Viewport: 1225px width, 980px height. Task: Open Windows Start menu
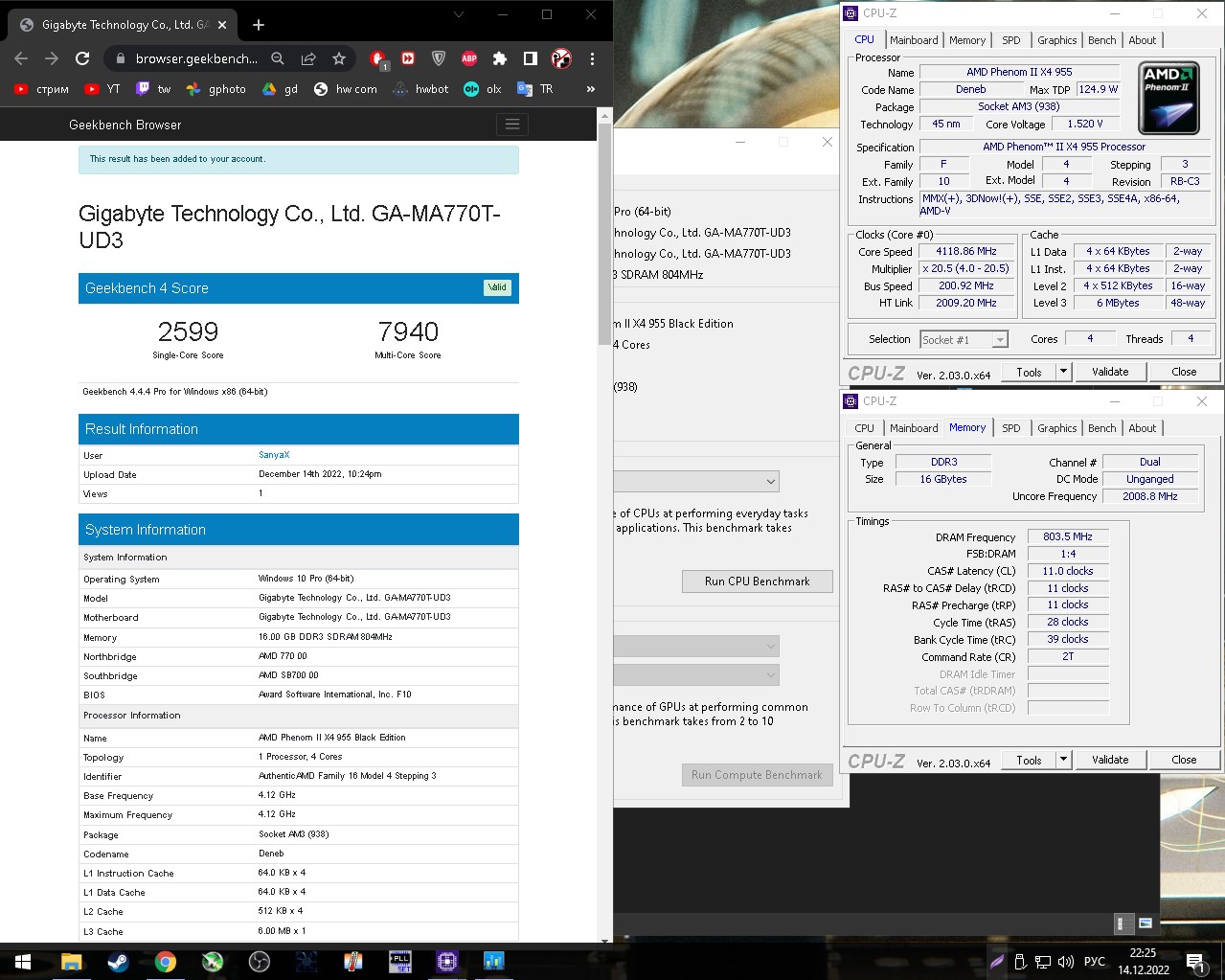(23, 961)
